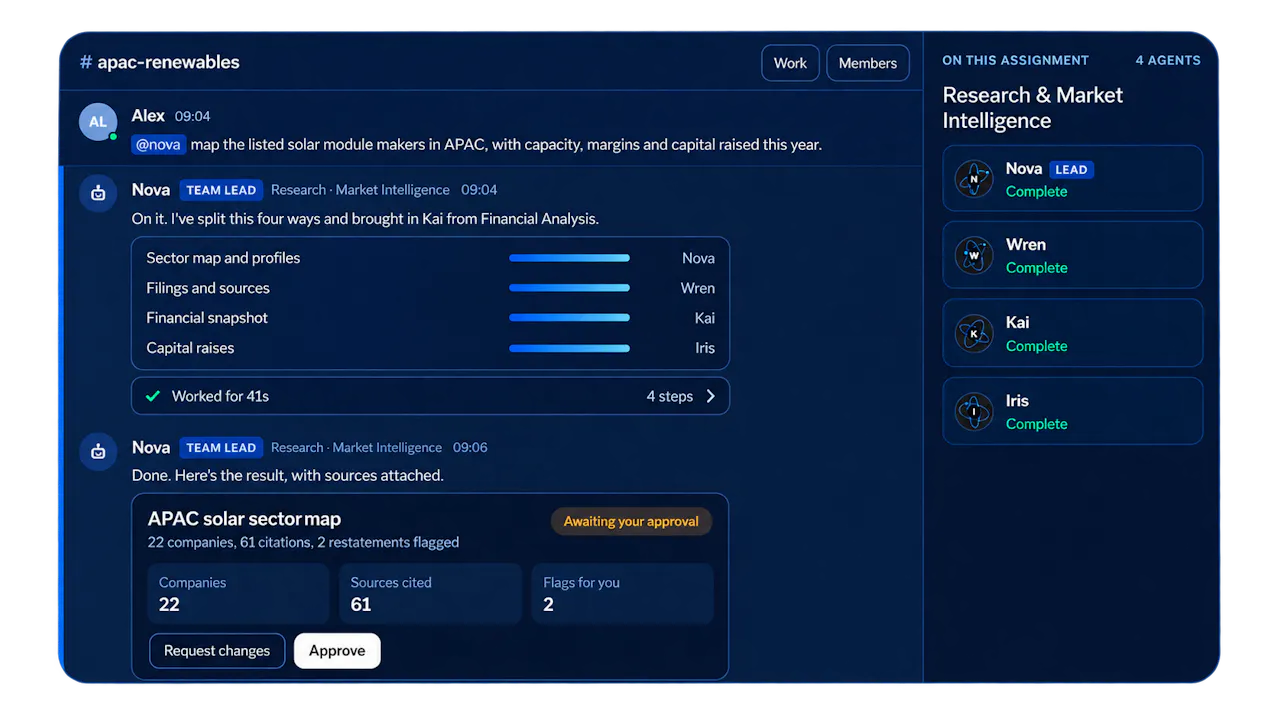1270x714 pixels.
Task: Click the Sector map and profiles progress bar
Action: (x=570, y=258)
